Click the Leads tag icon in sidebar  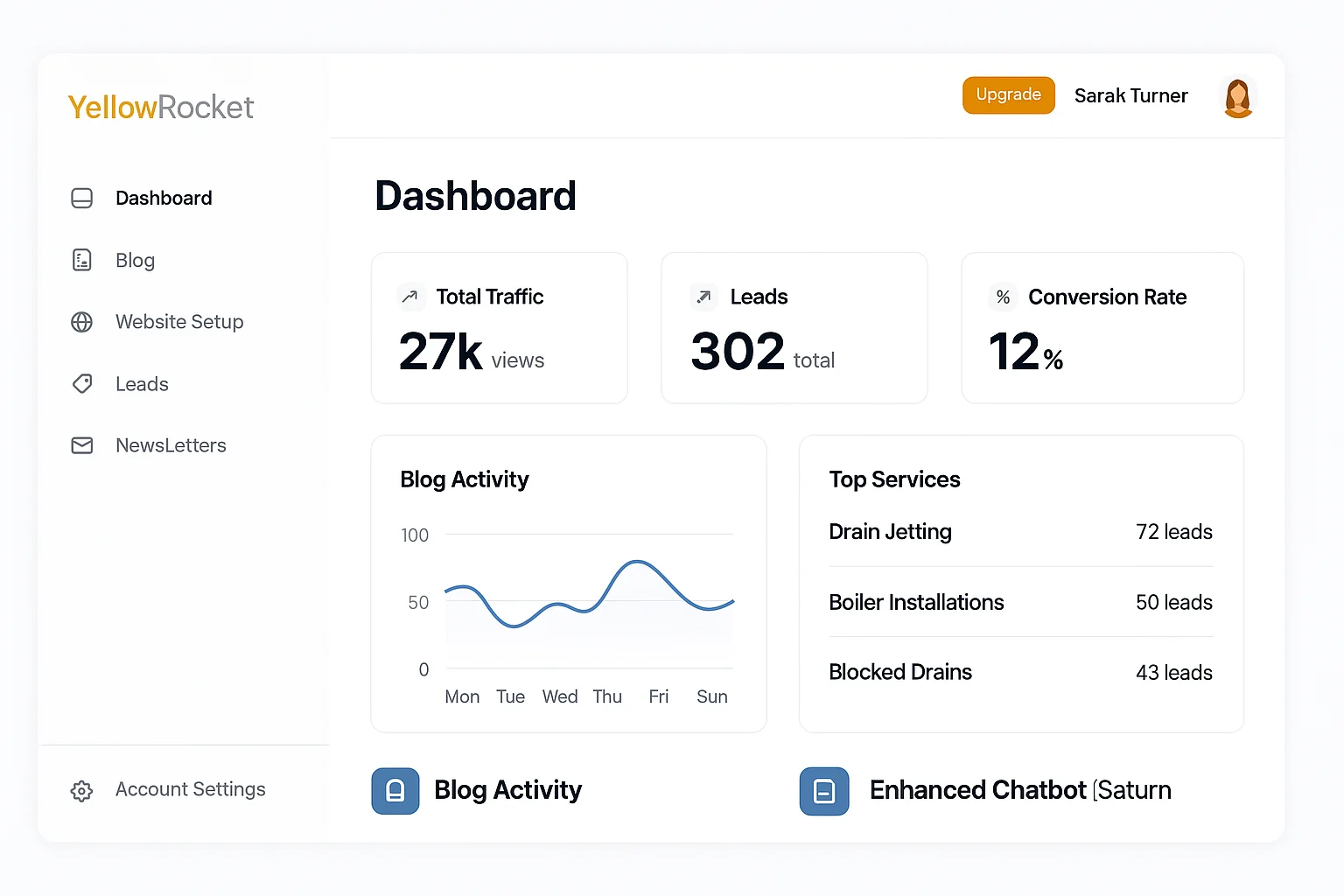pyautogui.click(x=82, y=383)
